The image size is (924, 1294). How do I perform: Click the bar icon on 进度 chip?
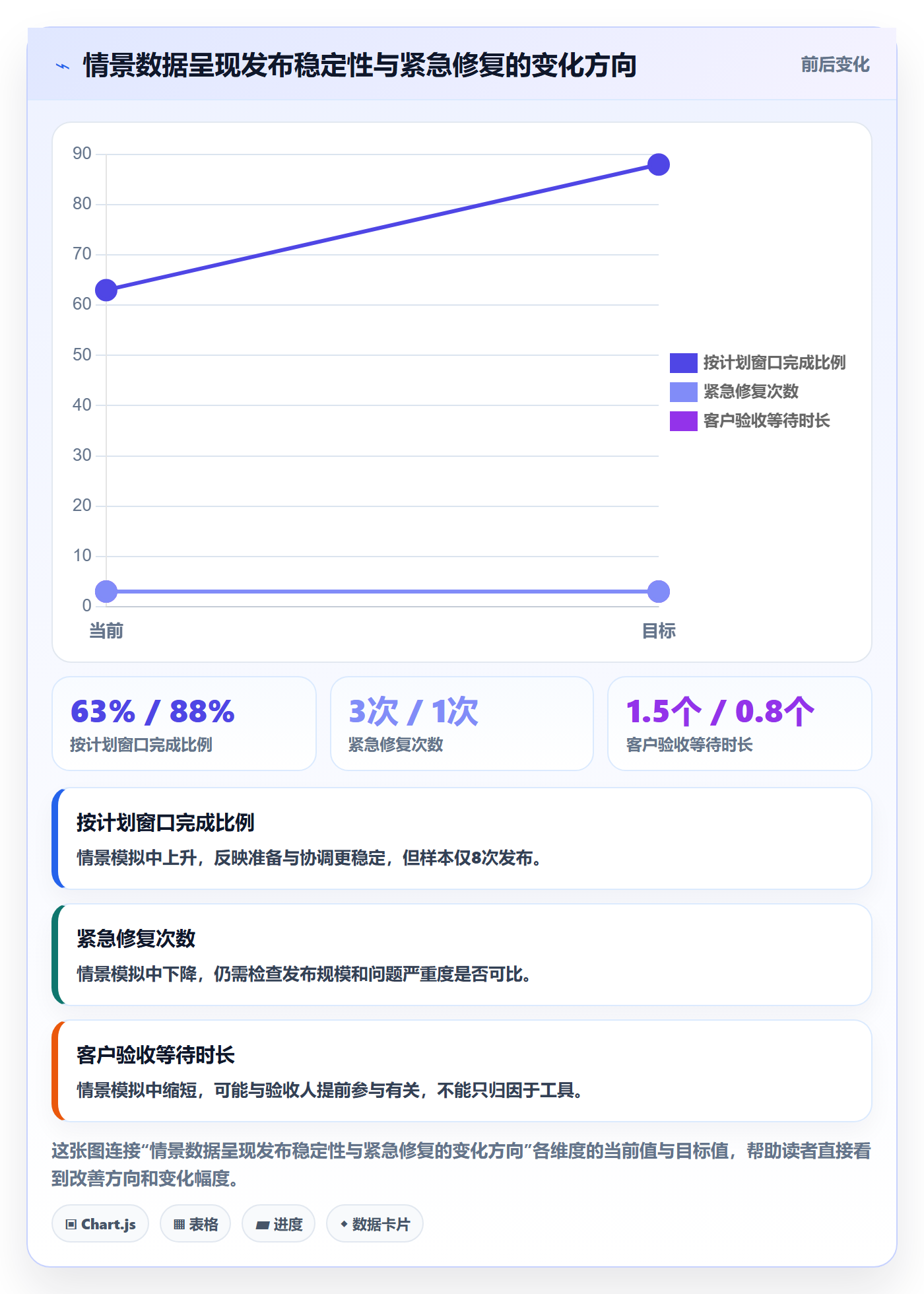pos(263,1225)
